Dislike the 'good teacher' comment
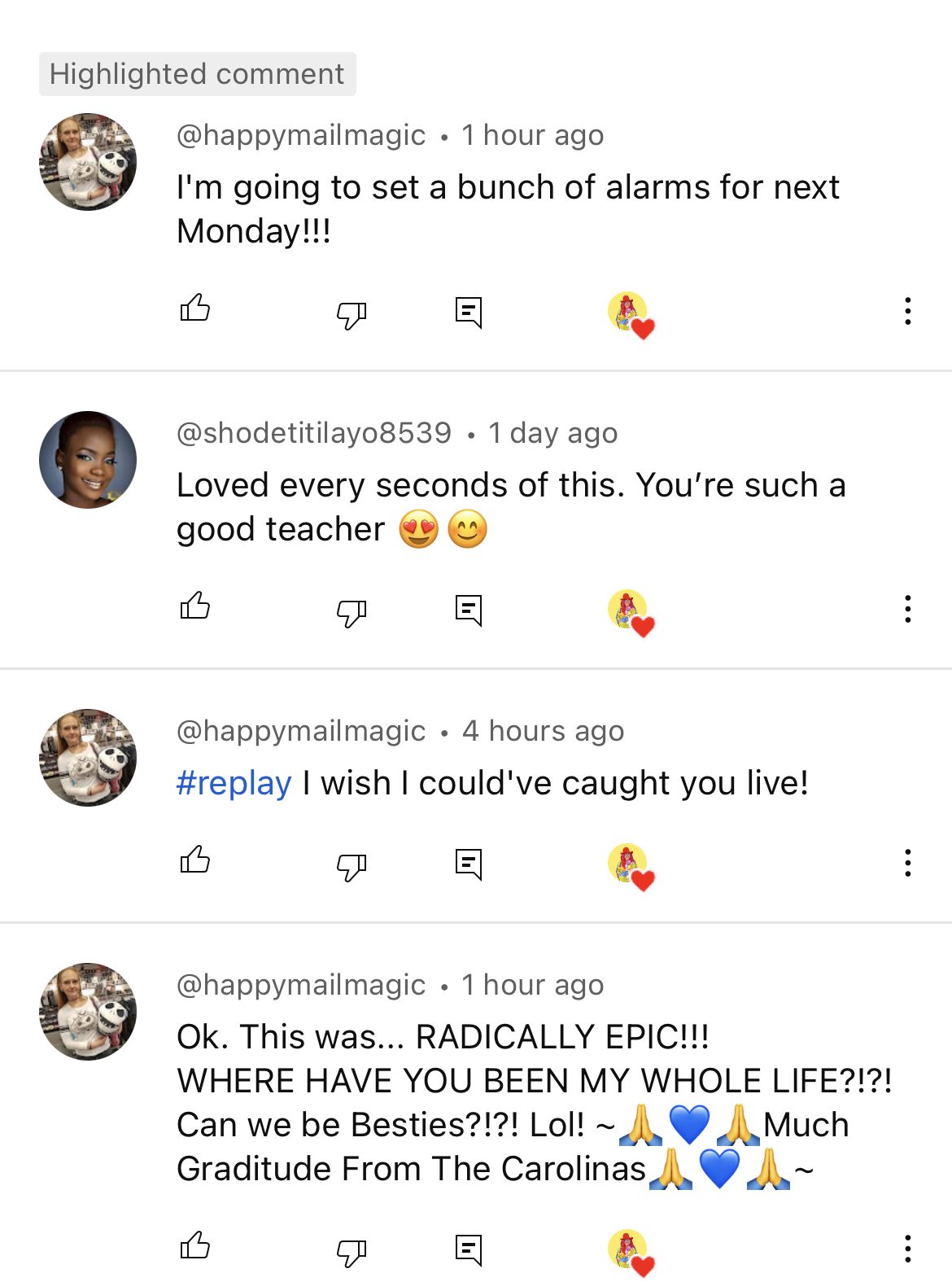The width and height of the screenshot is (952, 1282). 352,611
